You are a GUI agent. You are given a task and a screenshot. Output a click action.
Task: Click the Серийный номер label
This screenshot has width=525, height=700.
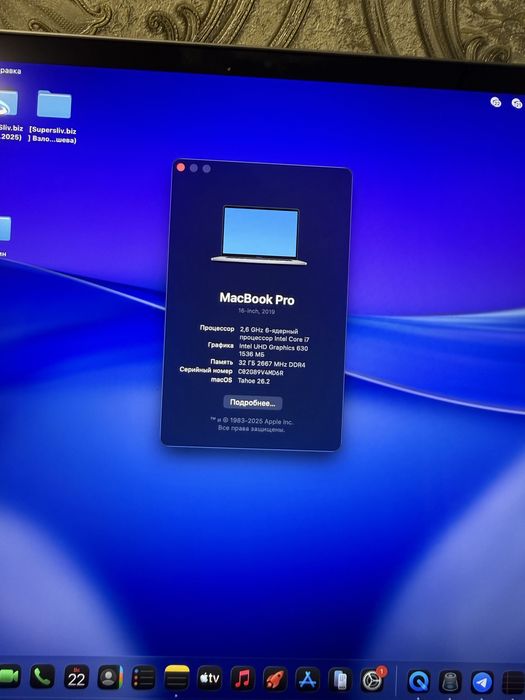pos(206,370)
